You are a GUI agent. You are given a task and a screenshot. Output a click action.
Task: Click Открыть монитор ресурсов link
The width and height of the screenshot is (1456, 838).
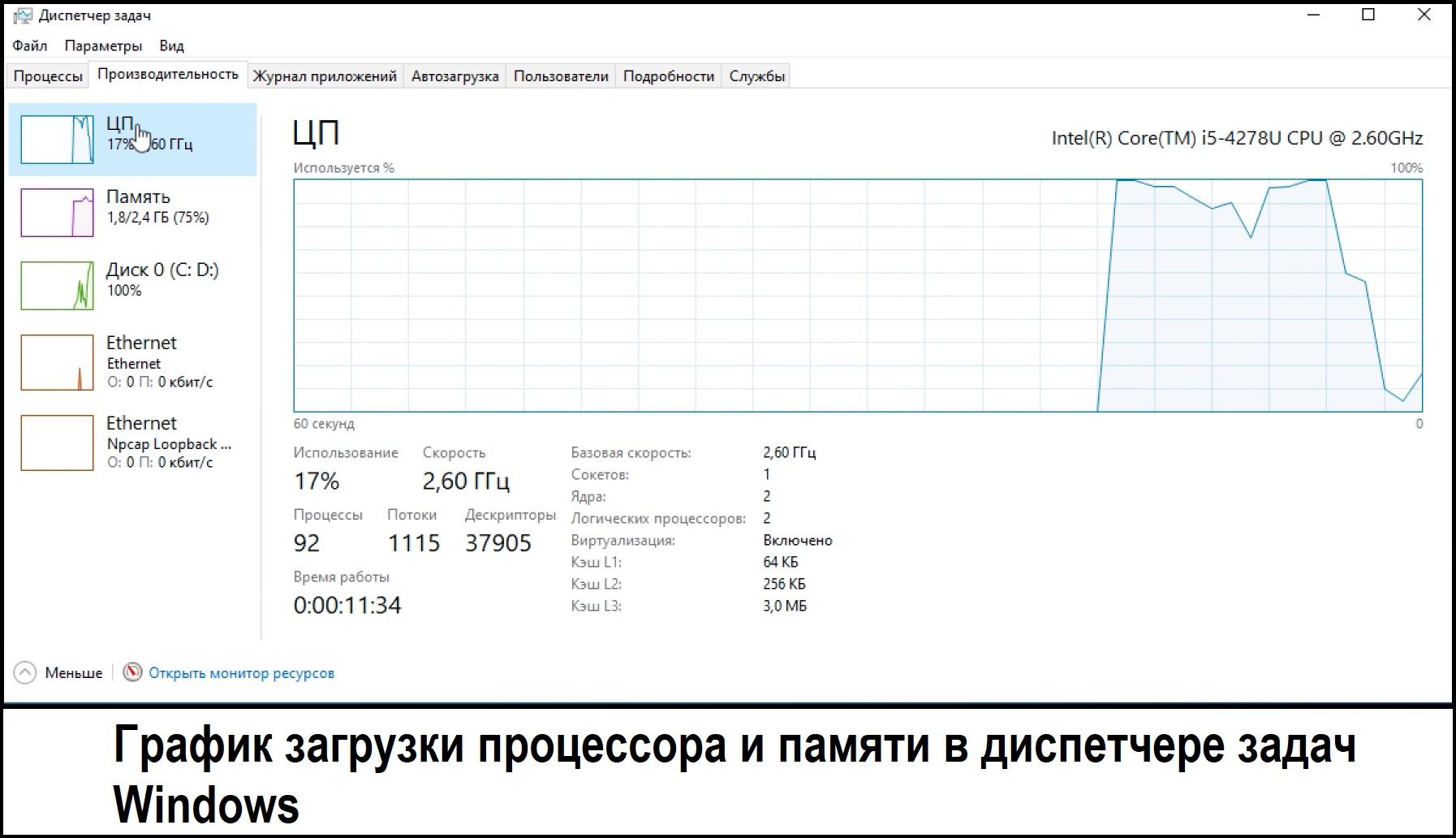pos(241,673)
